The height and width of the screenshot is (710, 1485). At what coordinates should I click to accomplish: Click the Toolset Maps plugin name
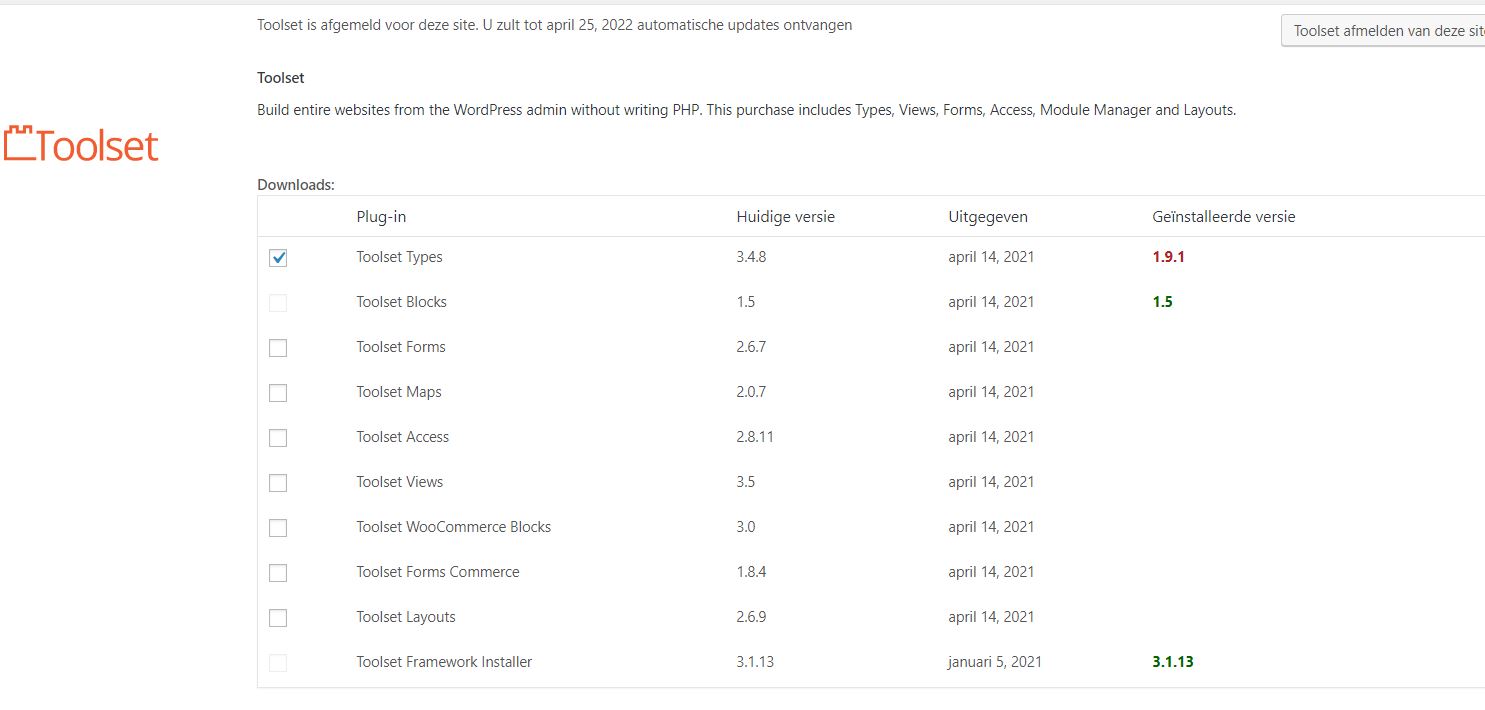399,392
